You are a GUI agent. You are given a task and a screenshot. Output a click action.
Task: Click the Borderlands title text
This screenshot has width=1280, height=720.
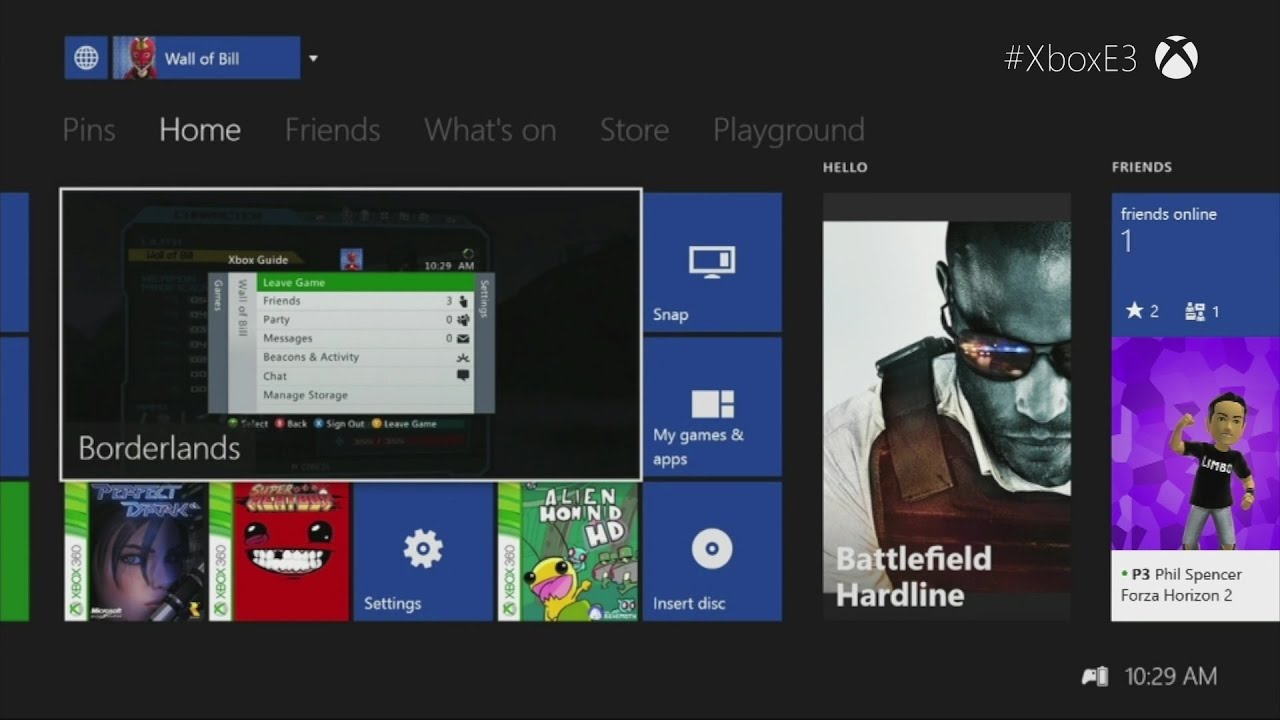(159, 448)
